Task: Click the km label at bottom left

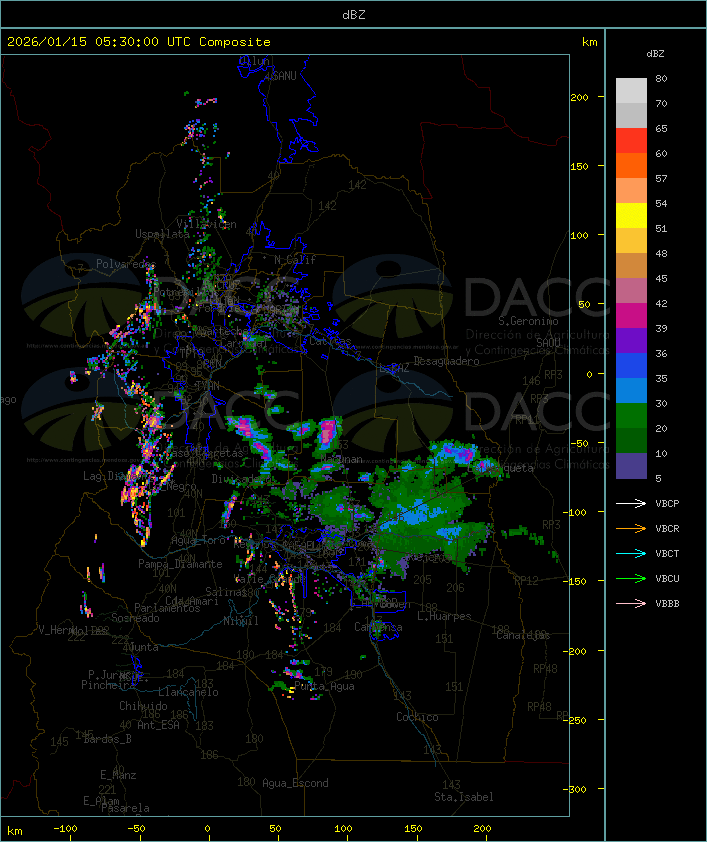Action: [15, 831]
